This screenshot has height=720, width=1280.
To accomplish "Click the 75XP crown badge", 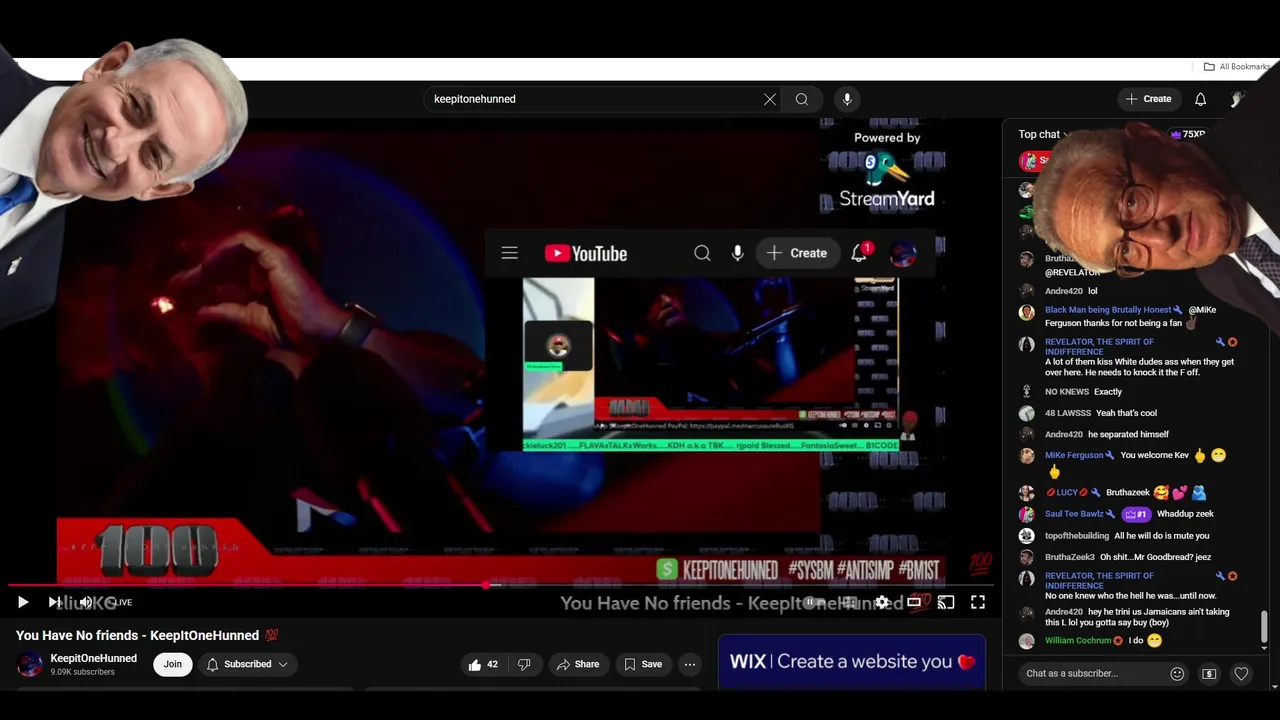I will pos(1187,134).
